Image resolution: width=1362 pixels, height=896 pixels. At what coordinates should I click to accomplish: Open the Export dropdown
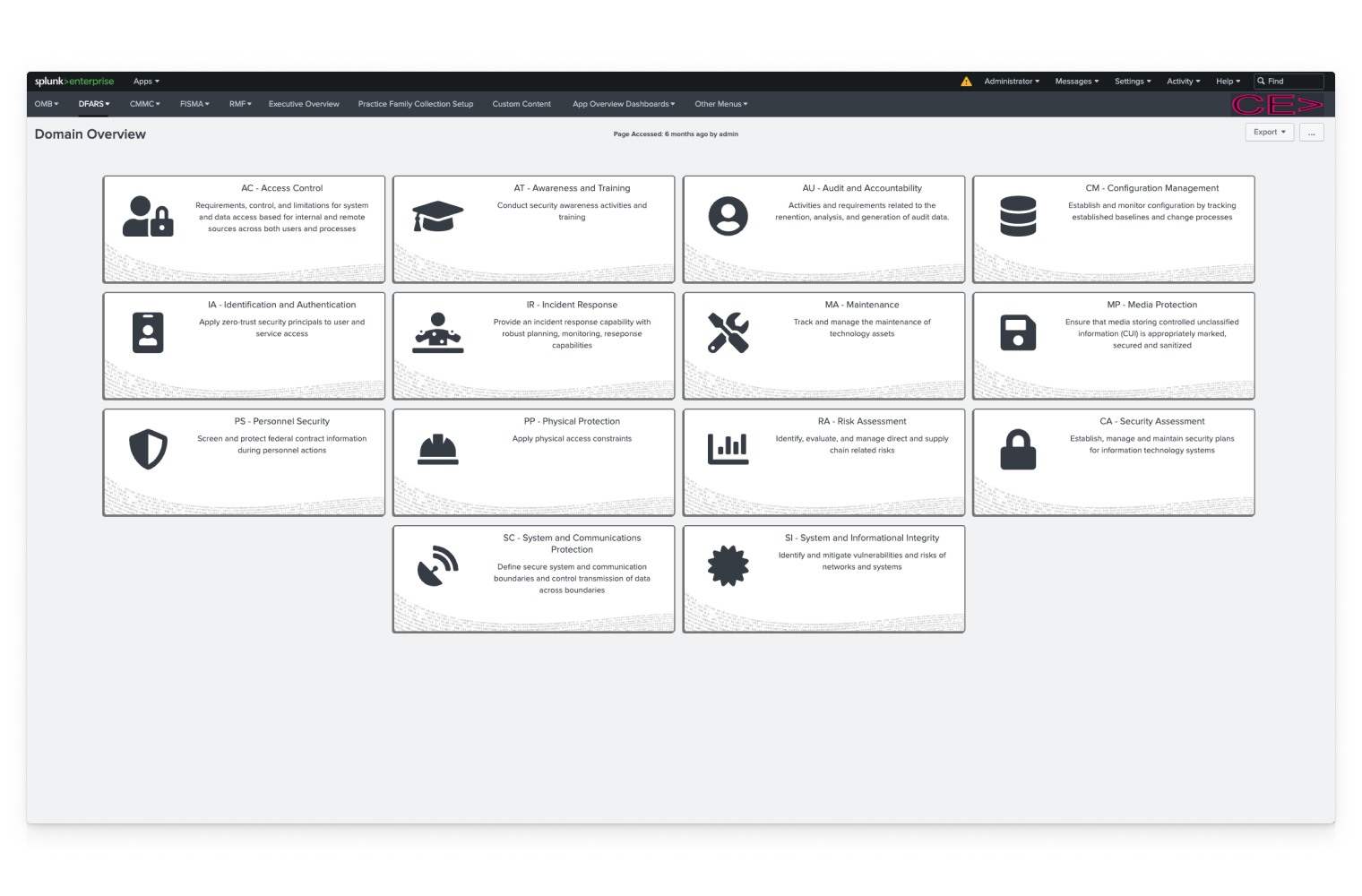pyautogui.click(x=1269, y=133)
